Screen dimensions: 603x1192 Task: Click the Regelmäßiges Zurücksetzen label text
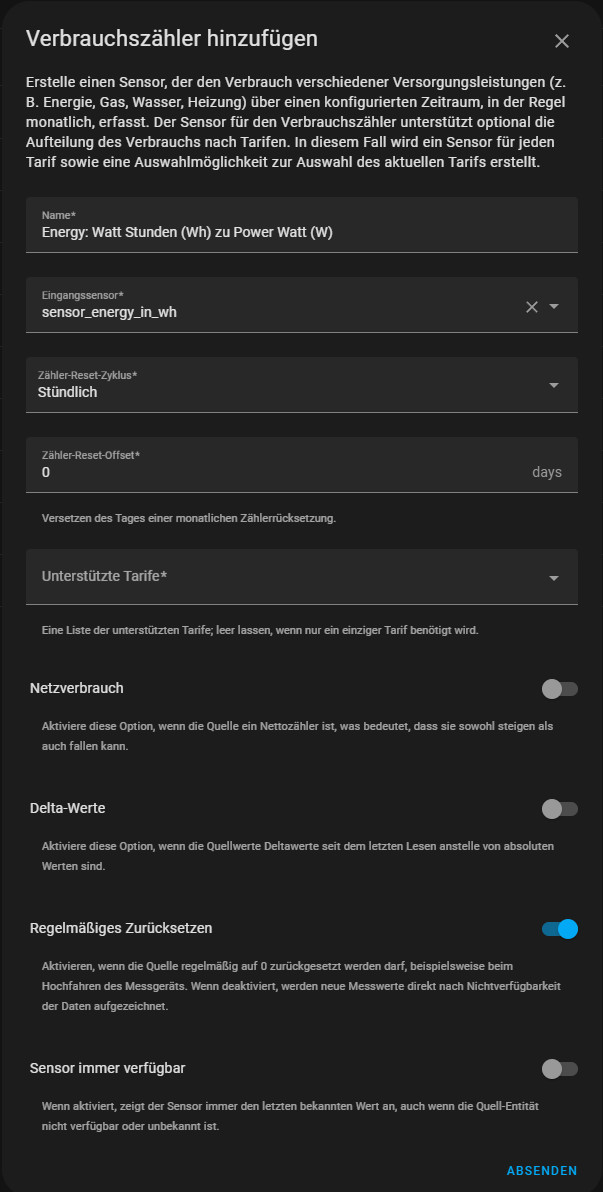[121, 928]
